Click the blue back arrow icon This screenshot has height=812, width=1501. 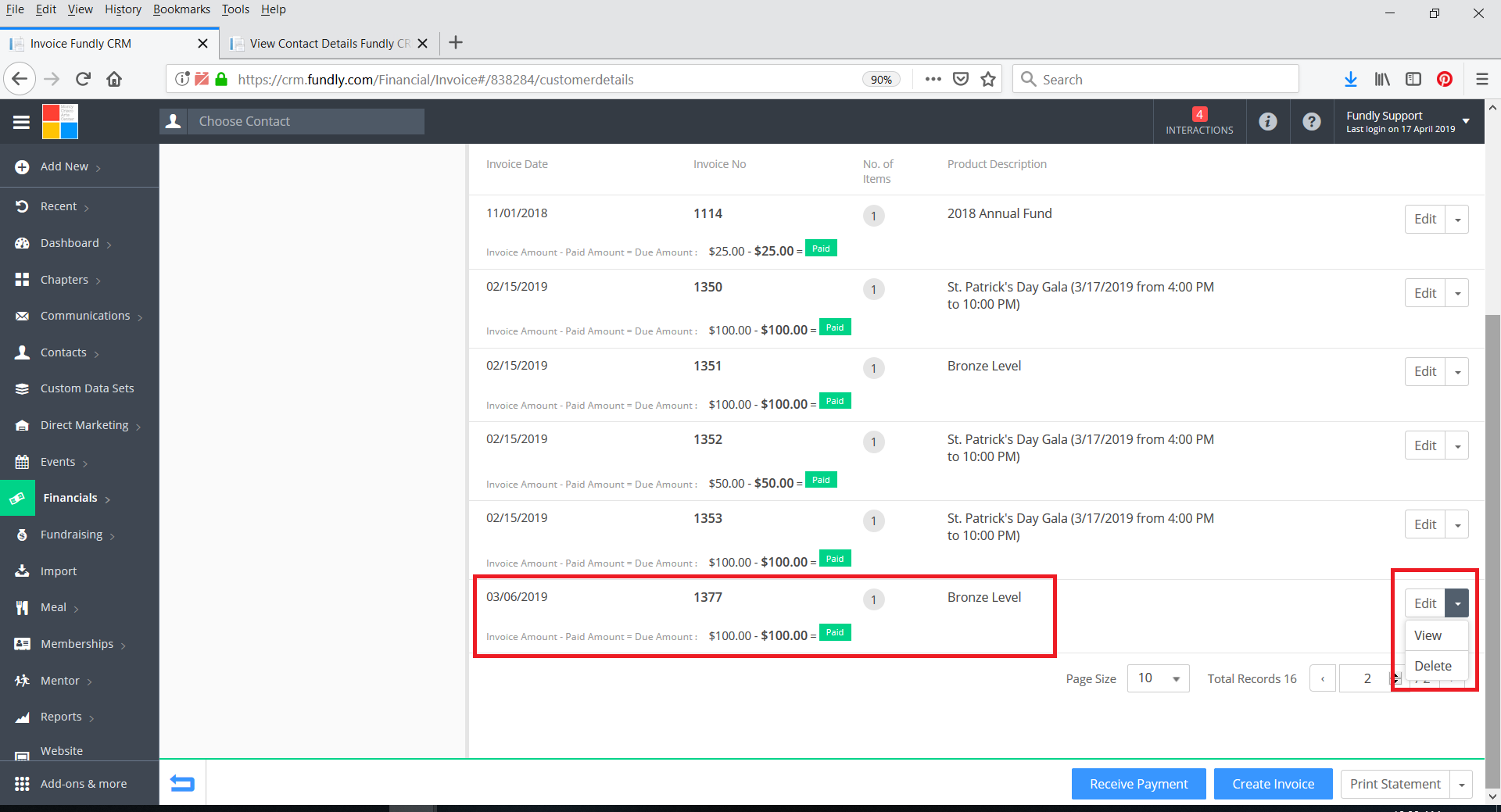pos(182,783)
